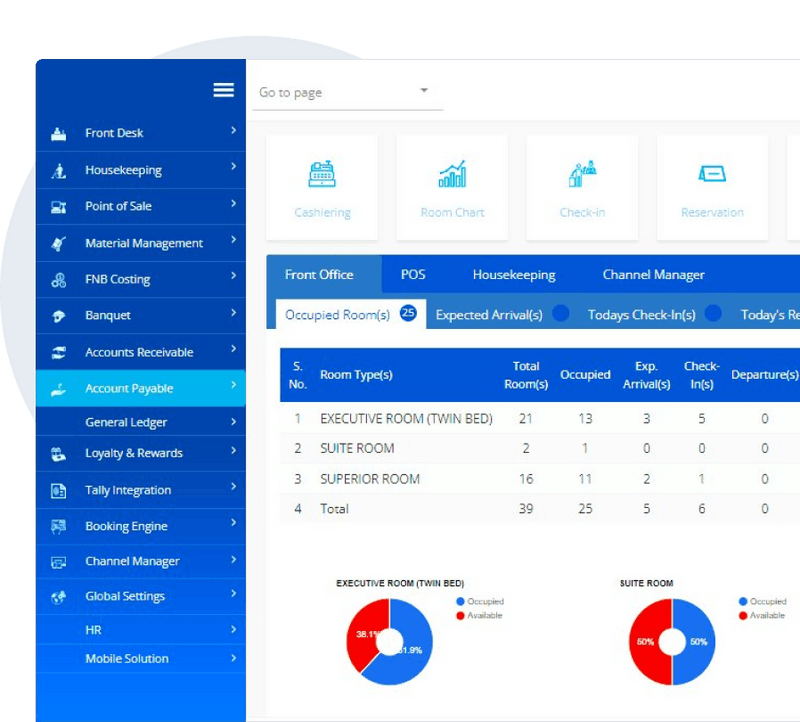Click the Check-in icon
The image size is (800, 722).
[582, 172]
